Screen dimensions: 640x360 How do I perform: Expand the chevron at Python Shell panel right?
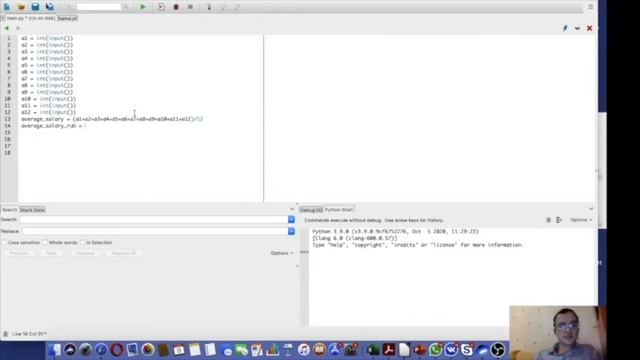pyautogui.click(x=591, y=209)
